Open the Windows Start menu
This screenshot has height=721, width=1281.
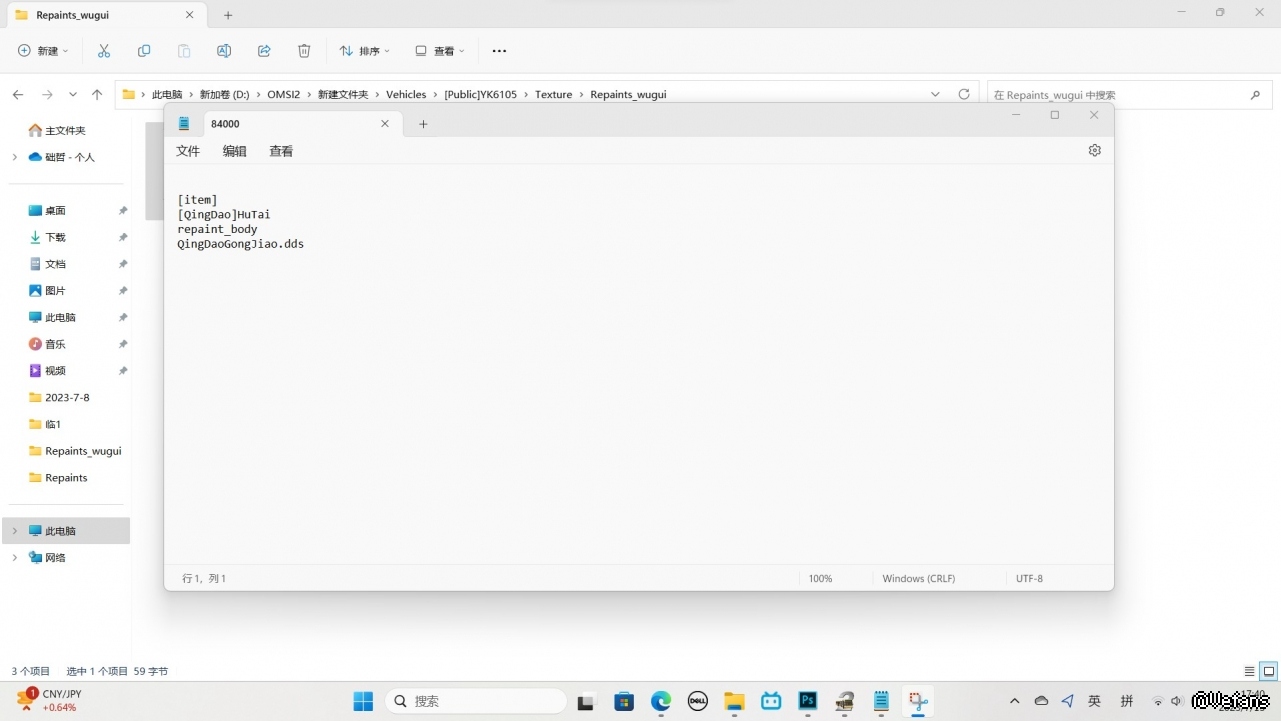(363, 701)
